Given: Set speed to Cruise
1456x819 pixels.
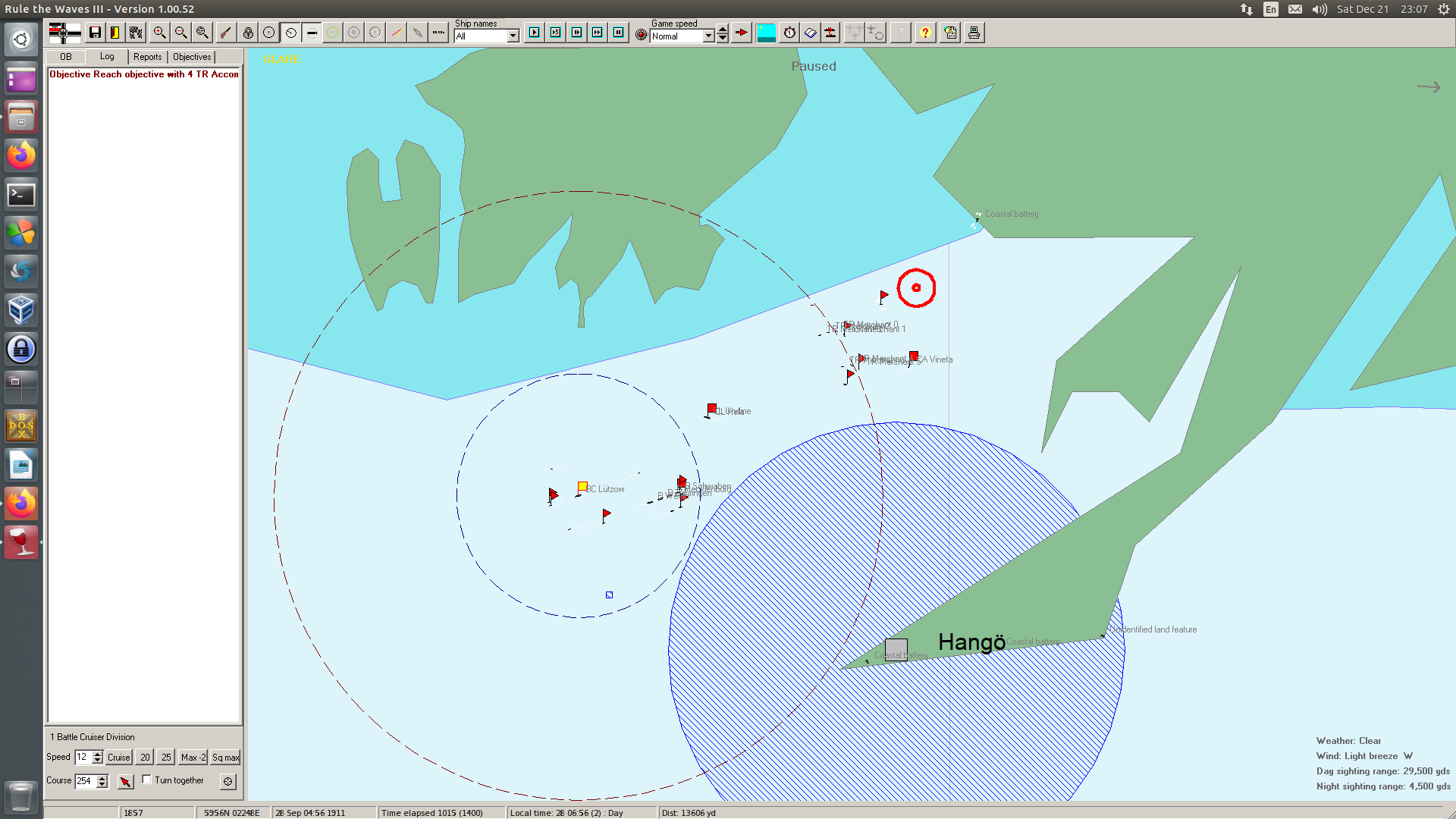Looking at the screenshot, I should click(x=119, y=758).
